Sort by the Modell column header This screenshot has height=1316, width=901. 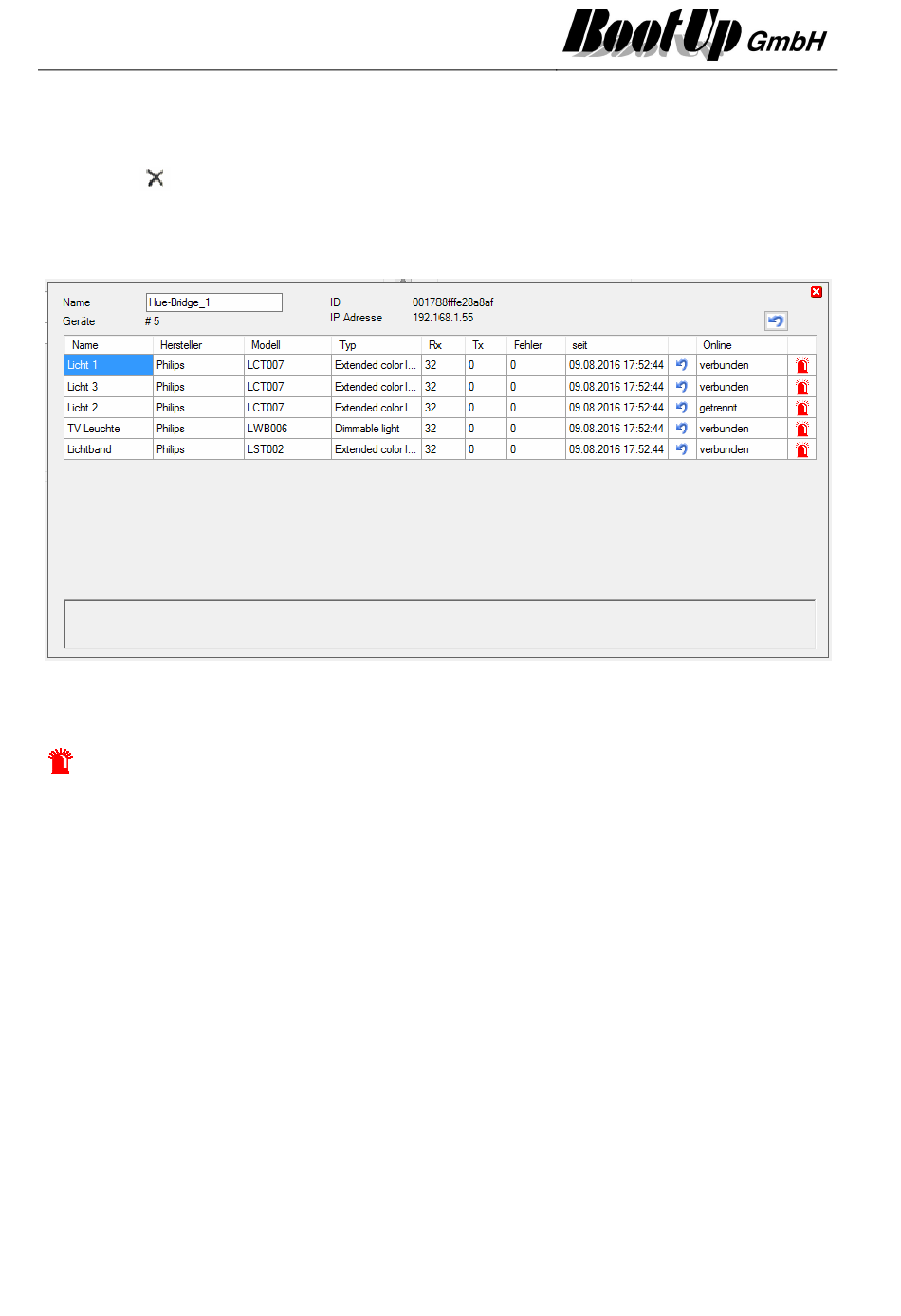(x=287, y=345)
